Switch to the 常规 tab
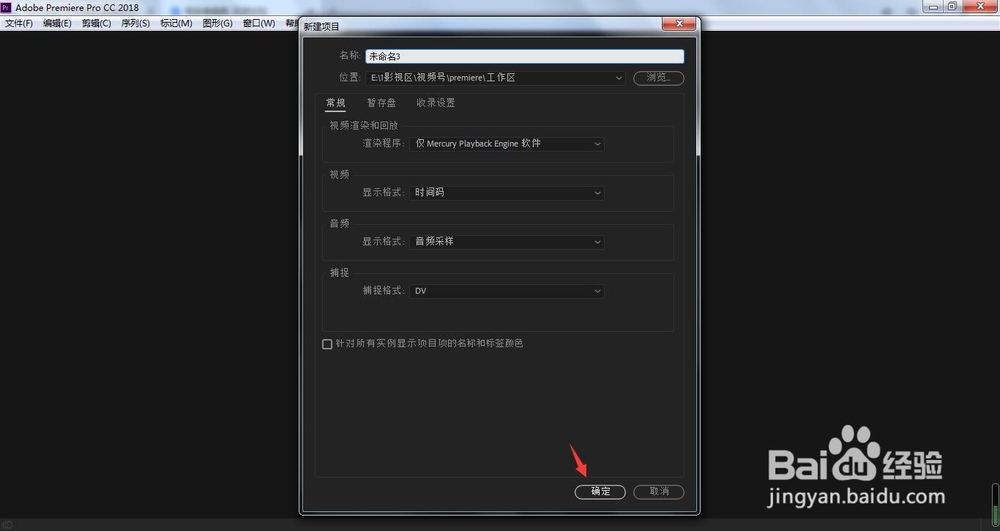This screenshot has width=1000, height=531. point(335,103)
